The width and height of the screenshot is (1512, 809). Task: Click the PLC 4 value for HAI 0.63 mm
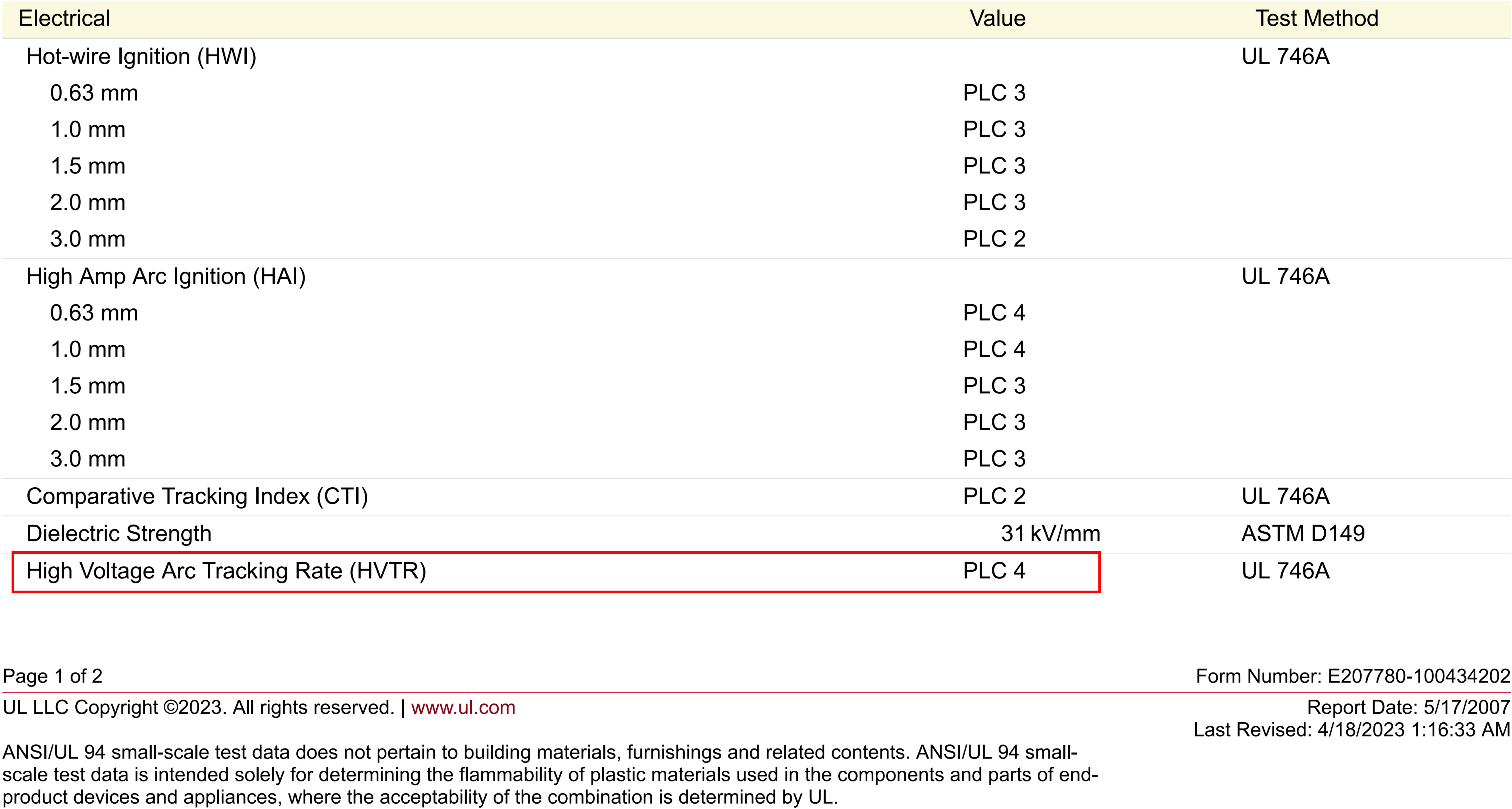point(994,313)
